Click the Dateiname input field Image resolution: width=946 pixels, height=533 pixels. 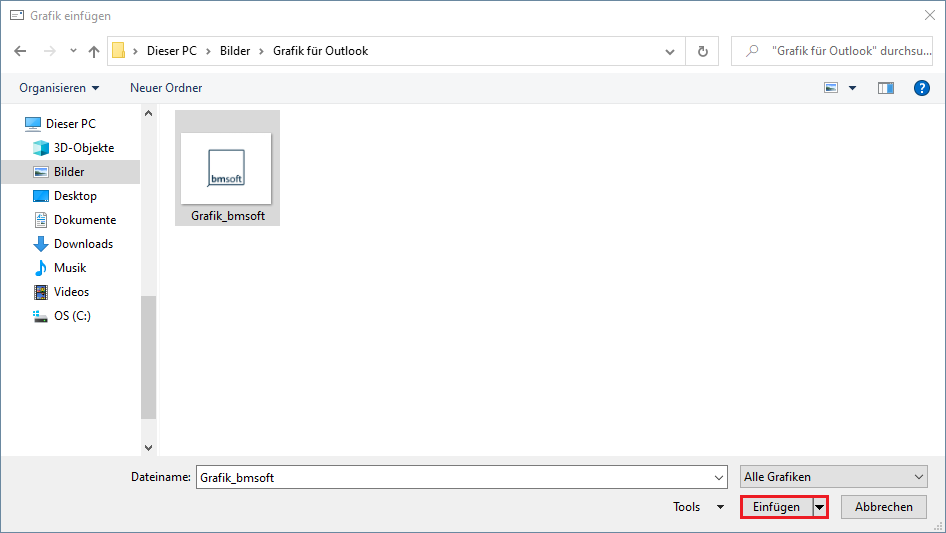point(460,477)
